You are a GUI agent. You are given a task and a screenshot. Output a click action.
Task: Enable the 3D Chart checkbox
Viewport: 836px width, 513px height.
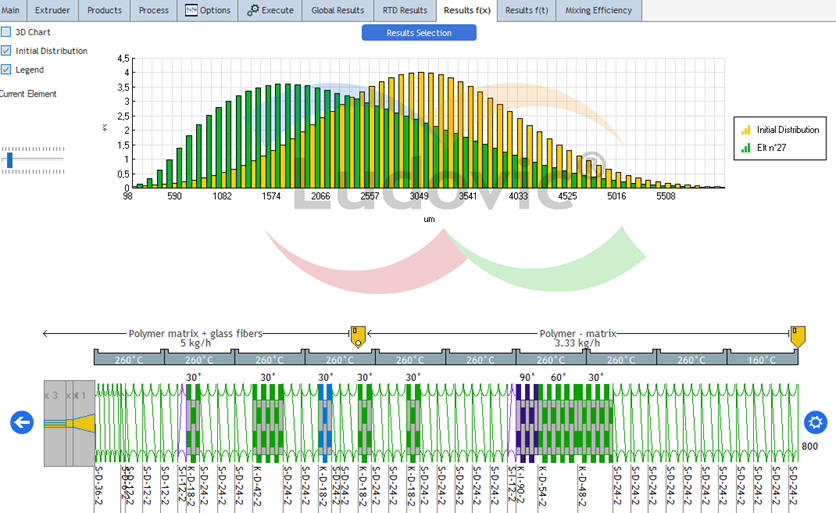[x=6, y=32]
